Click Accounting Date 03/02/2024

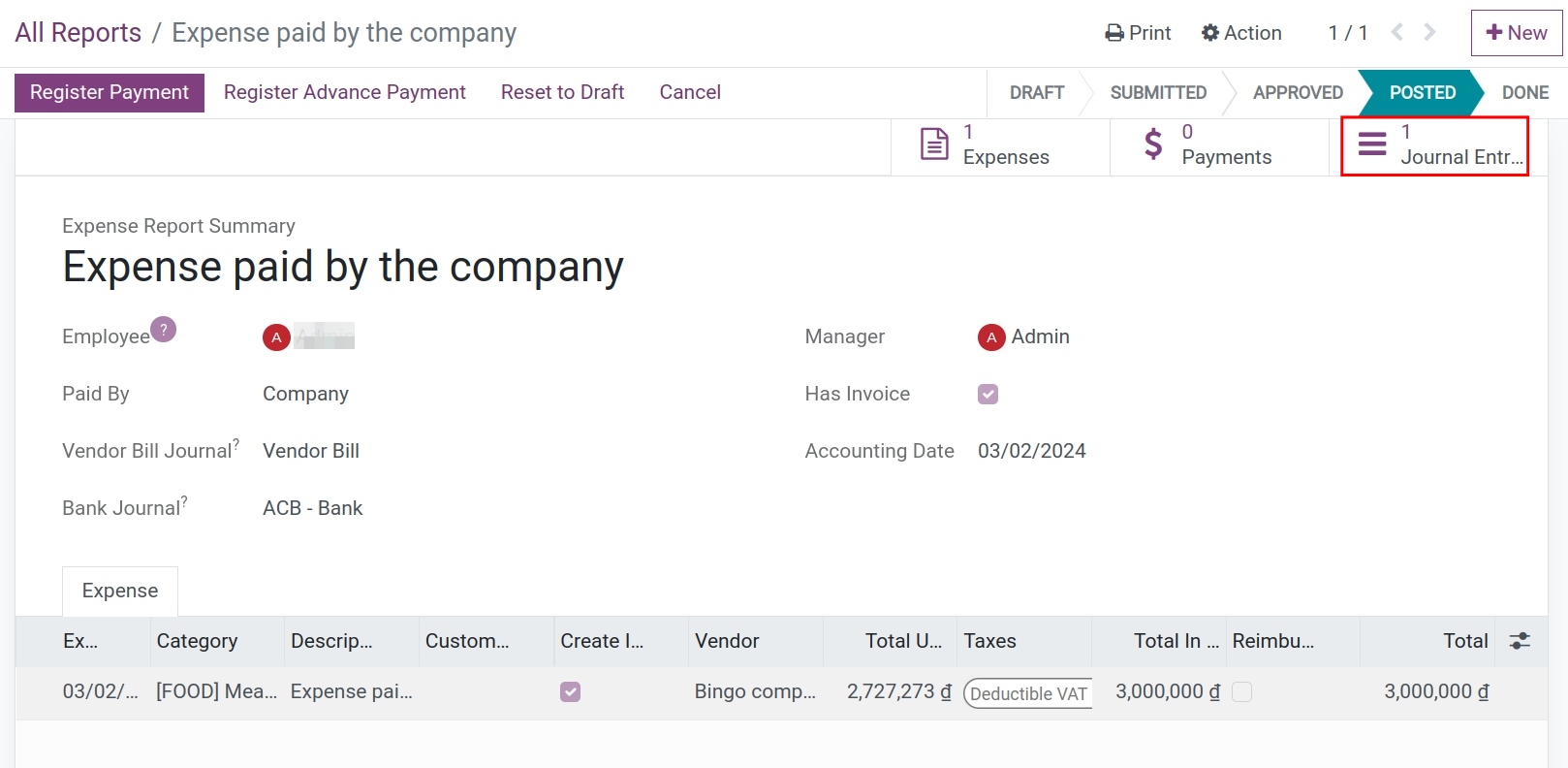coord(1032,451)
